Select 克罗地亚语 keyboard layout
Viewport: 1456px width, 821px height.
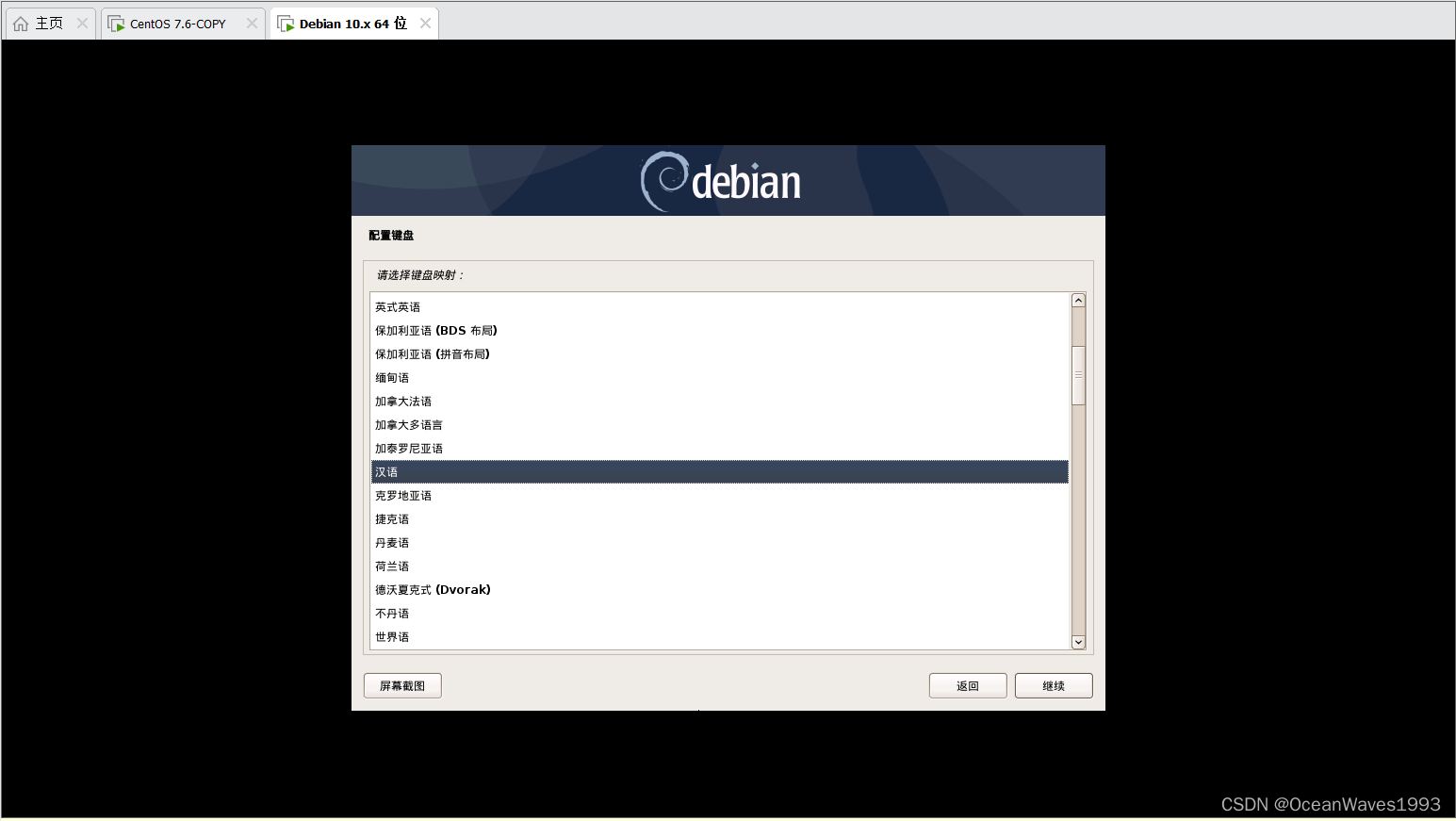720,496
